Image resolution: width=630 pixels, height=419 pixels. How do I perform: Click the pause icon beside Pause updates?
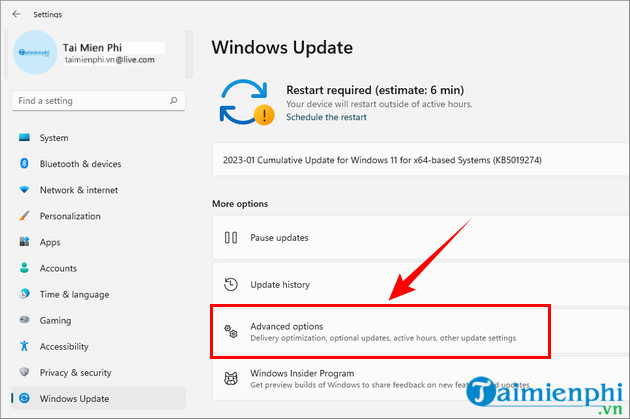(231, 238)
